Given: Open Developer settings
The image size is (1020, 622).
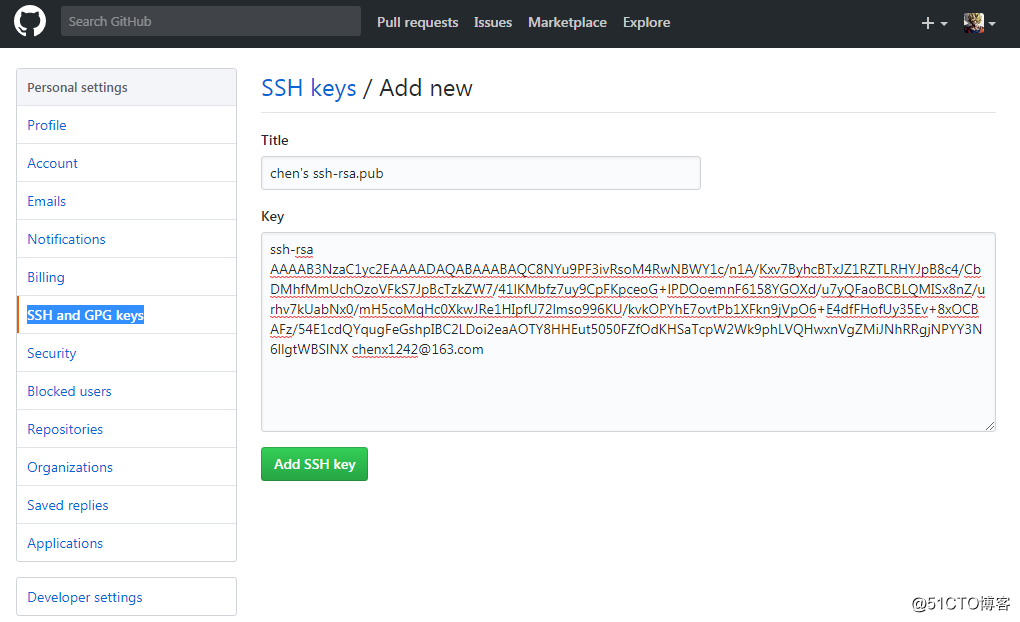Looking at the screenshot, I should (x=126, y=597).
